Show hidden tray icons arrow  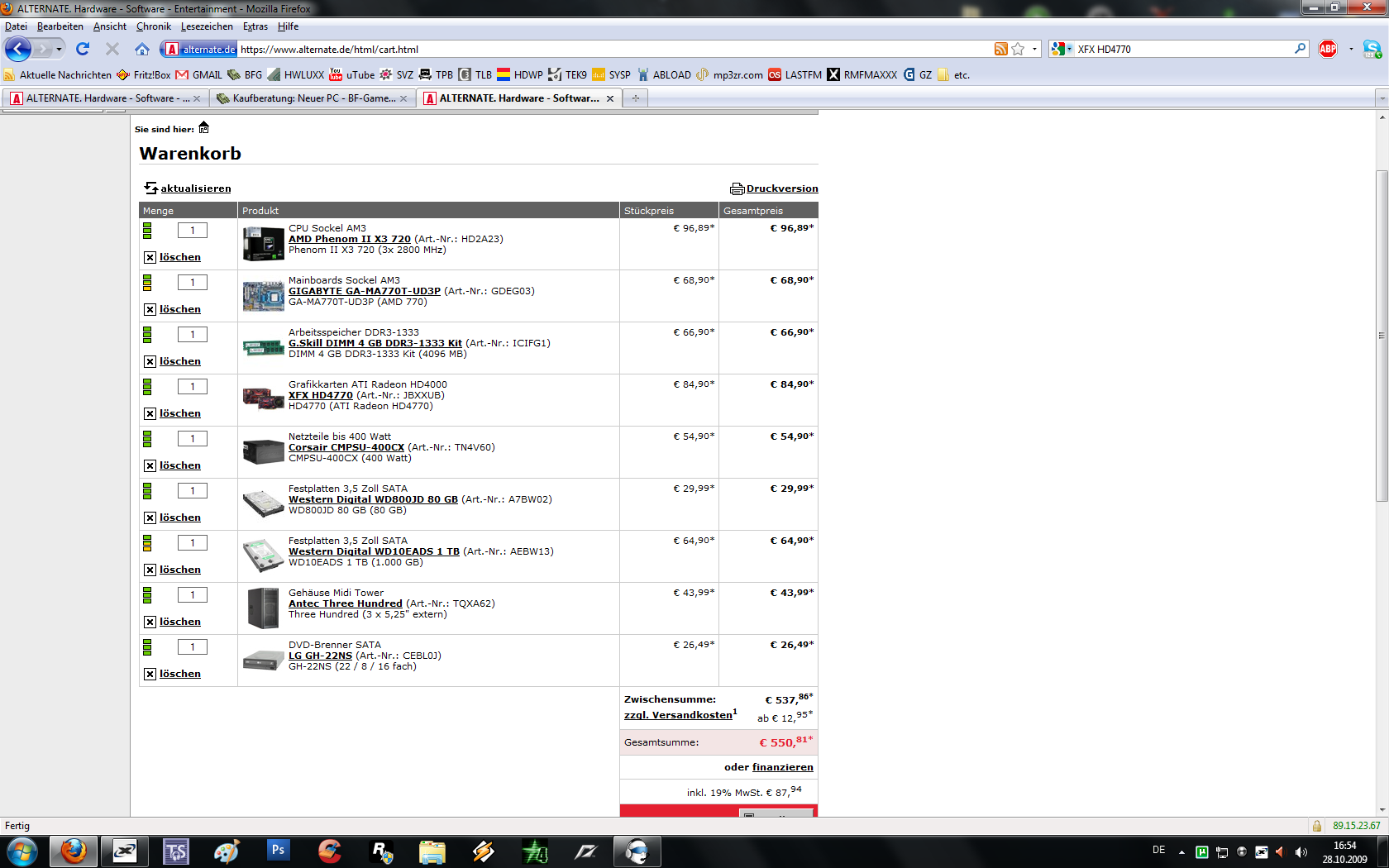[x=1181, y=851]
